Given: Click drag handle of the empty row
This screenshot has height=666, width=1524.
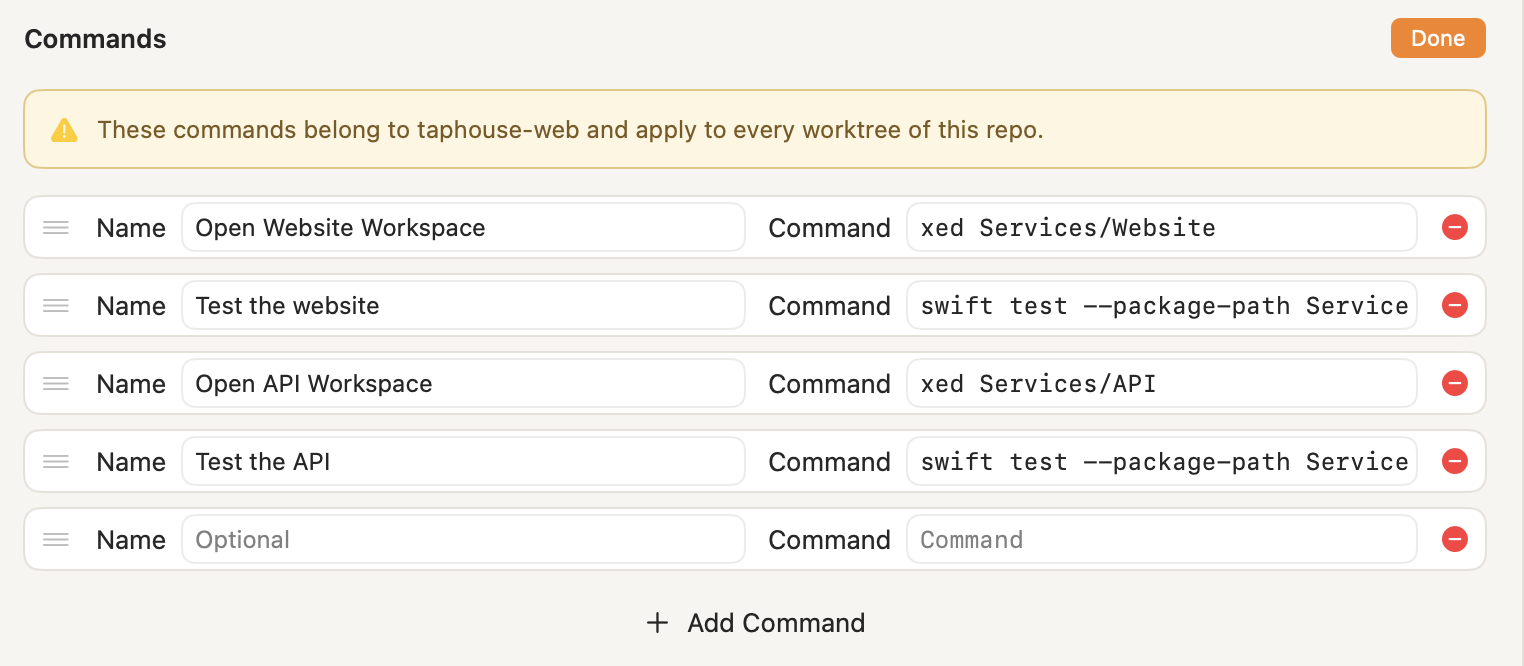Looking at the screenshot, I should coord(56,540).
